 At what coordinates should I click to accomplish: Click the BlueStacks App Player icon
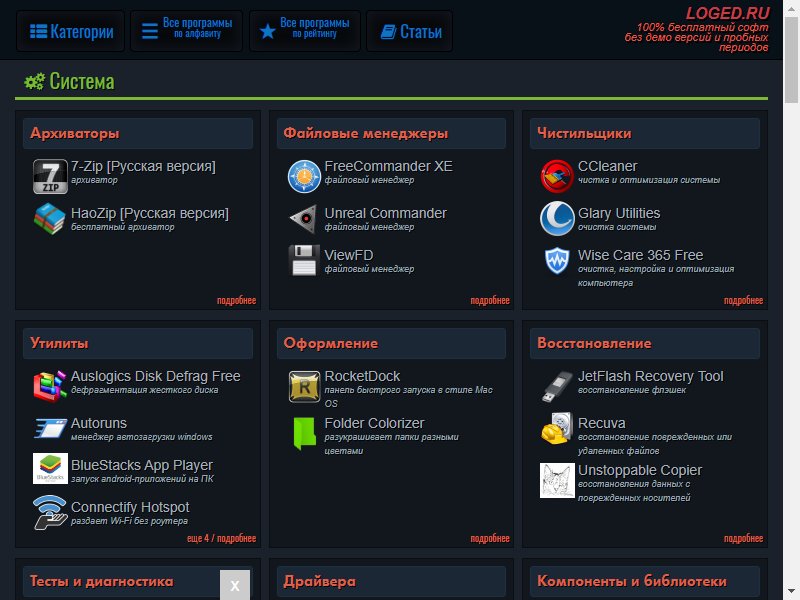coord(50,468)
